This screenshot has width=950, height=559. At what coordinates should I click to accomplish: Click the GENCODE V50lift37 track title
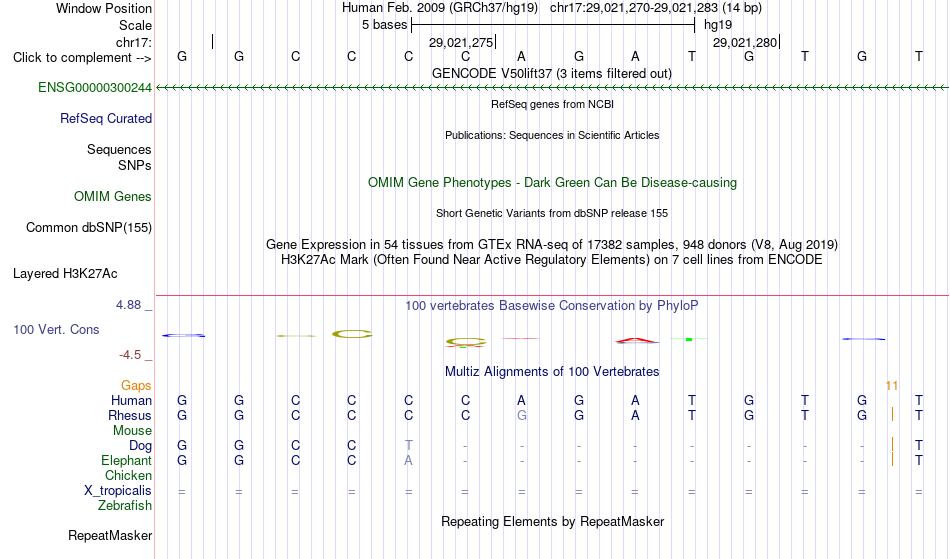(x=551, y=74)
